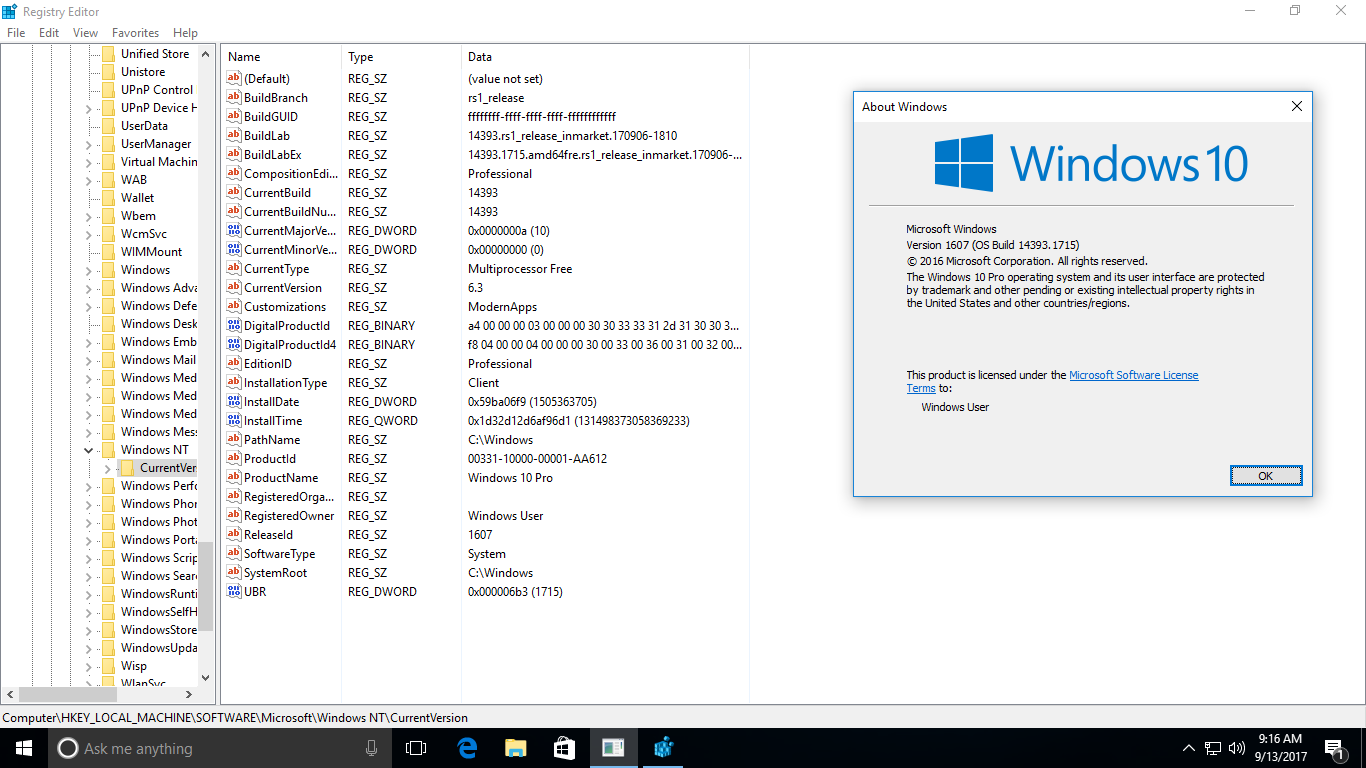Close the About Windows dialog
Image resolution: width=1366 pixels, height=768 pixels.
pyautogui.click(x=1297, y=107)
